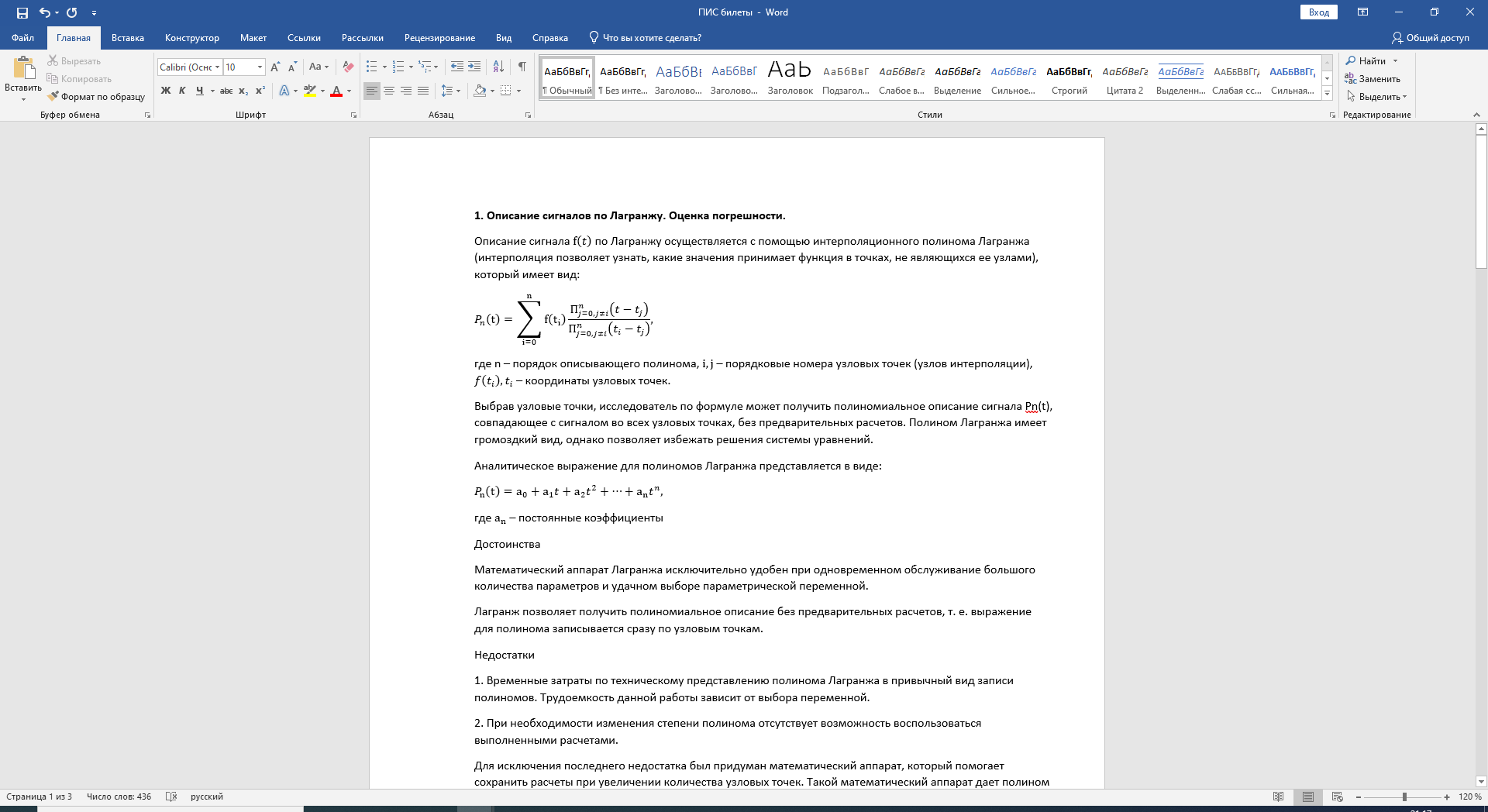Image resolution: width=1488 pixels, height=812 pixels.
Task: Expand the Find (Найти) dropdown arrow
Action: coord(1395,61)
